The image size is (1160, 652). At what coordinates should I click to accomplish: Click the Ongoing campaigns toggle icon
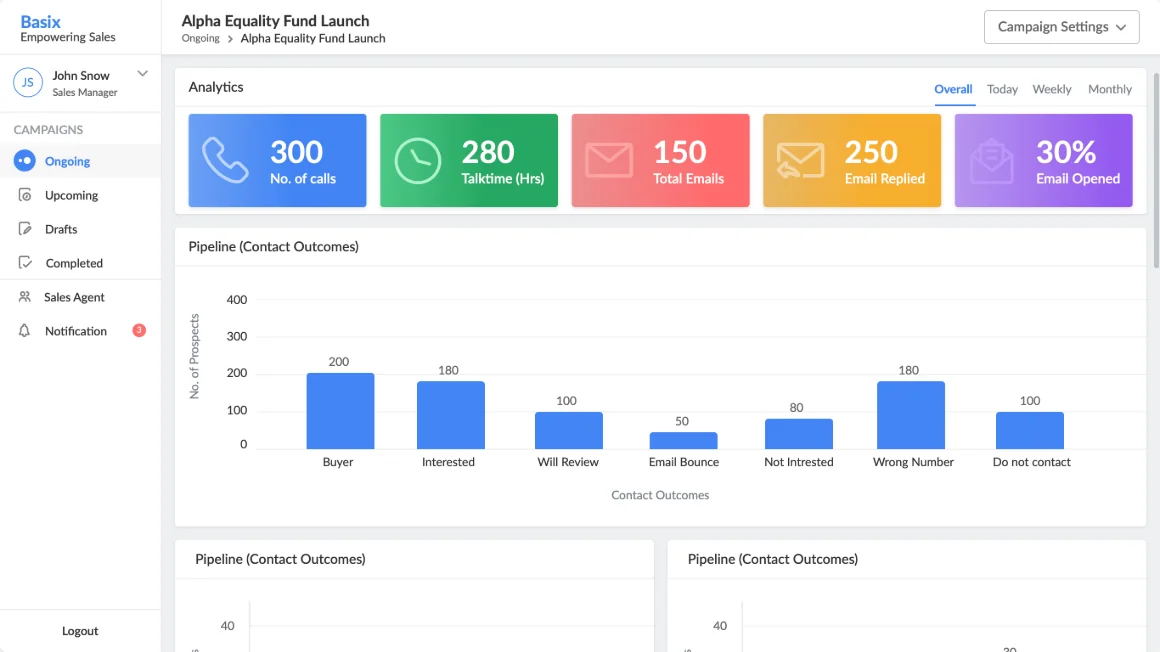[x=24, y=161]
